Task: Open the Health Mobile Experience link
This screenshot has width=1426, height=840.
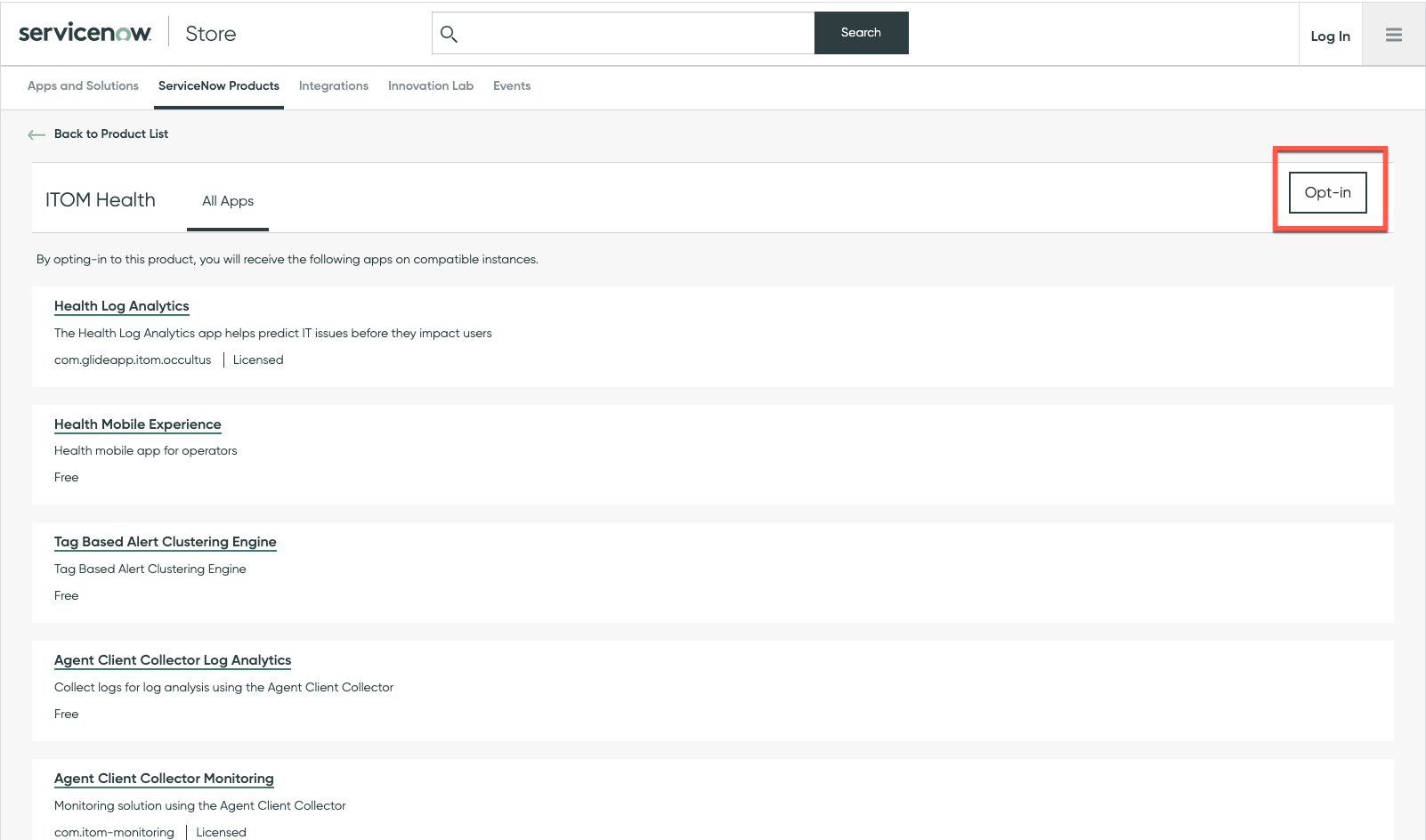Action: pyautogui.click(x=138, y=424)
